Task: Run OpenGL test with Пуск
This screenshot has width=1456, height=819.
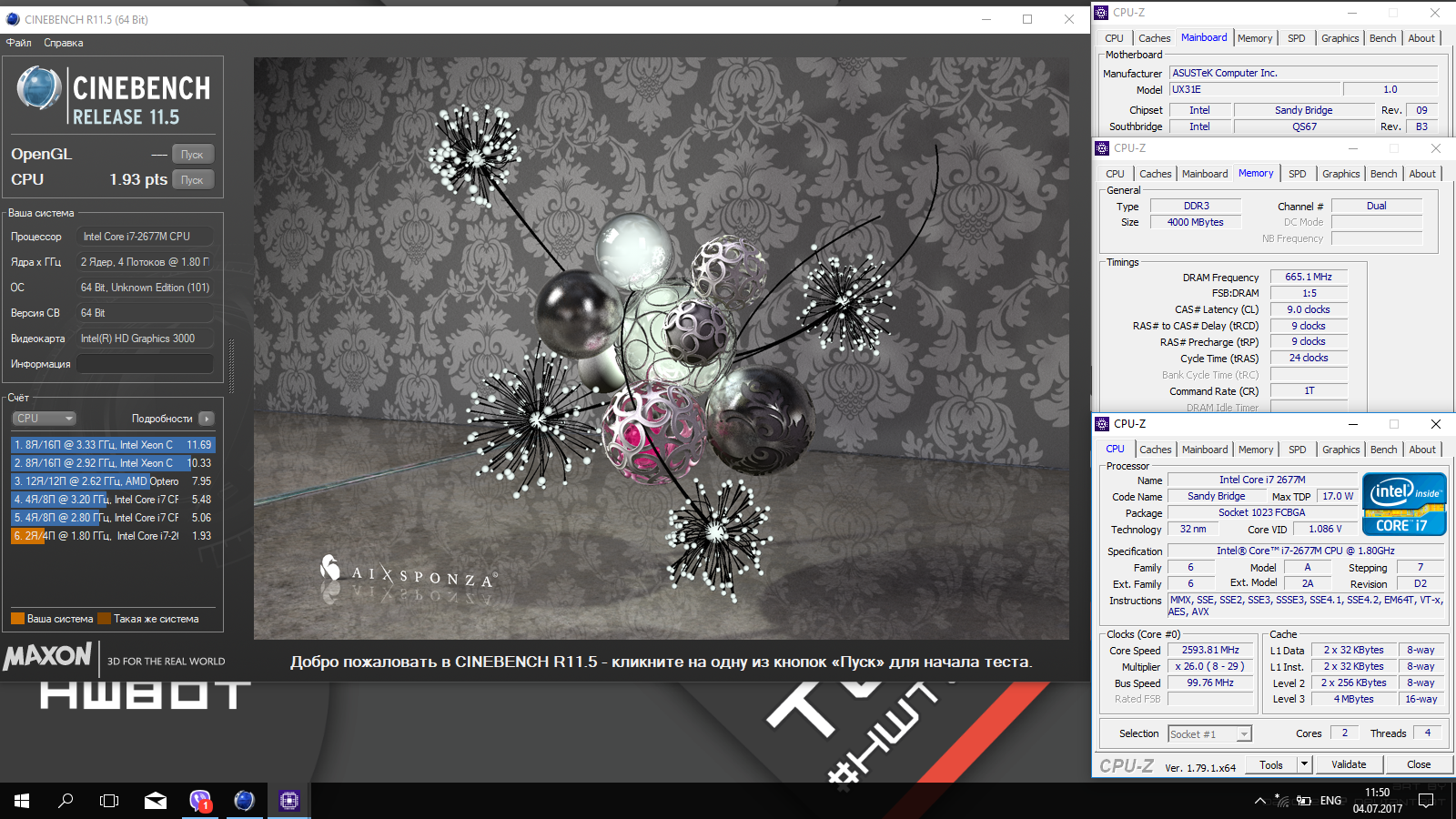Action: [x=193, y=154]
